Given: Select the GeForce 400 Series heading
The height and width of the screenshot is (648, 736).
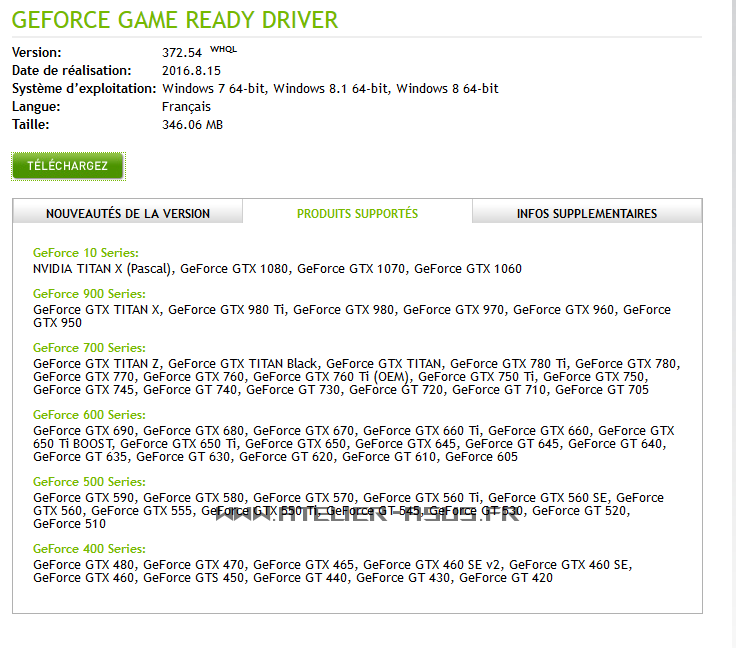Looking at the screenshot, I should [89, 549].
